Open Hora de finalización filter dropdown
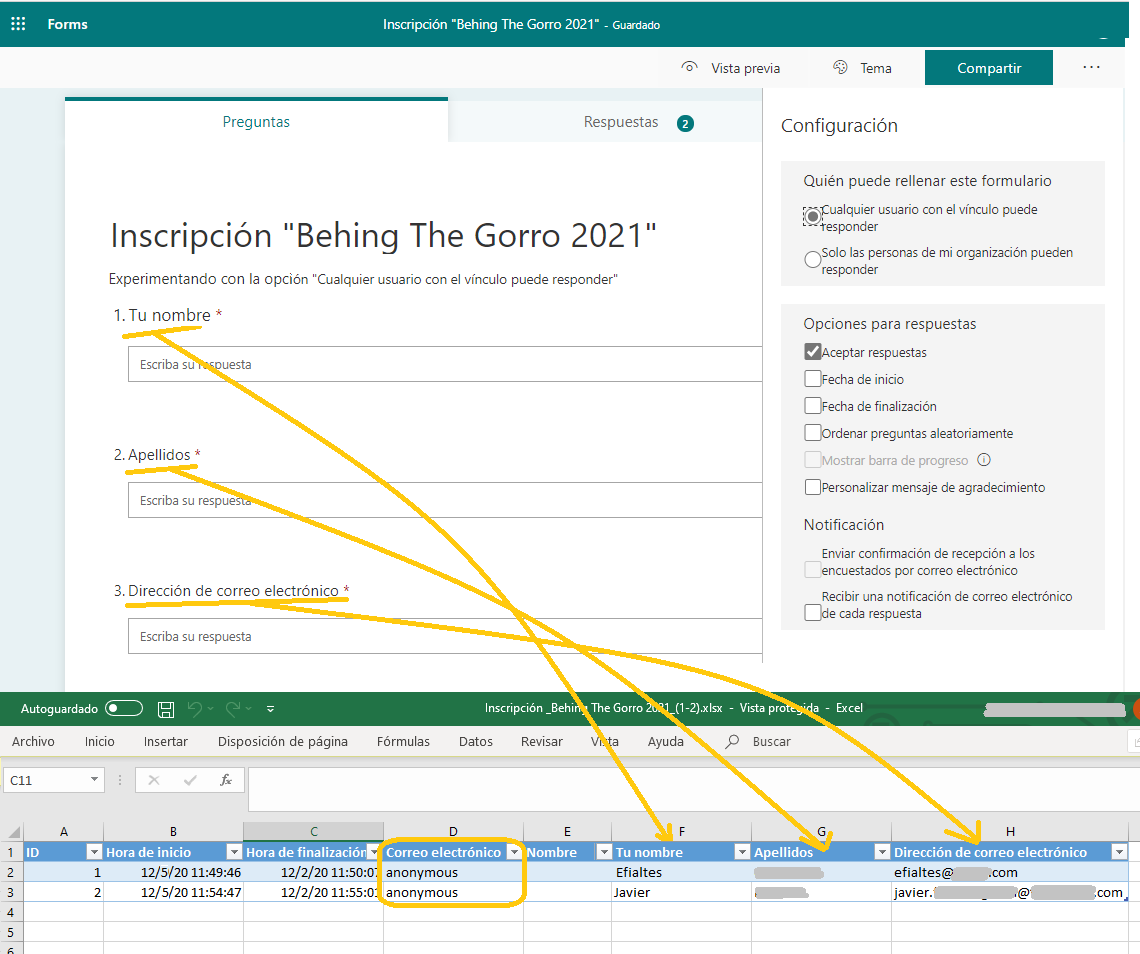This screenshot has height=954, width=1140. [374, 852]
